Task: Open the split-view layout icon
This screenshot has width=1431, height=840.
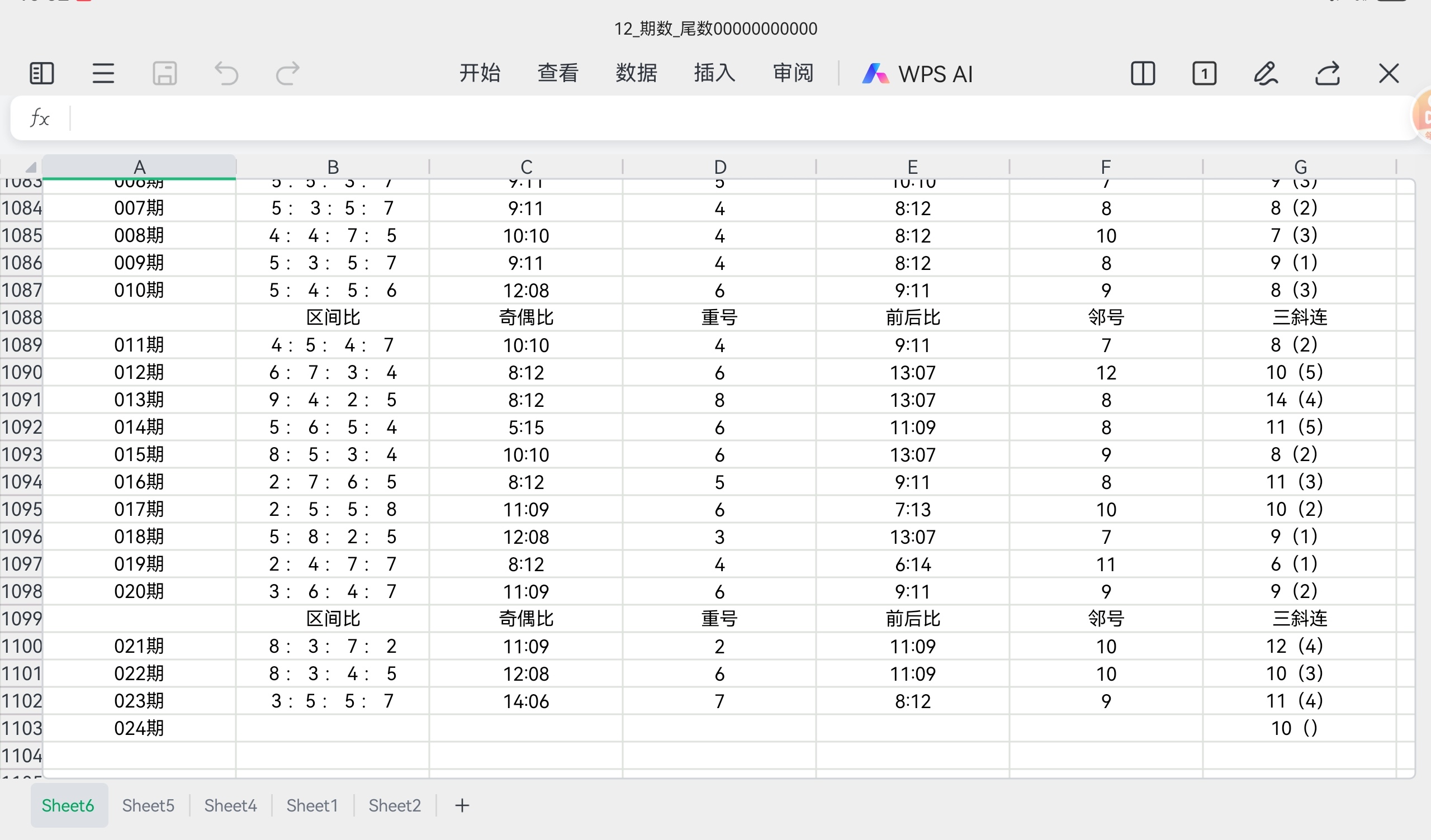Action: point(1143,74)
